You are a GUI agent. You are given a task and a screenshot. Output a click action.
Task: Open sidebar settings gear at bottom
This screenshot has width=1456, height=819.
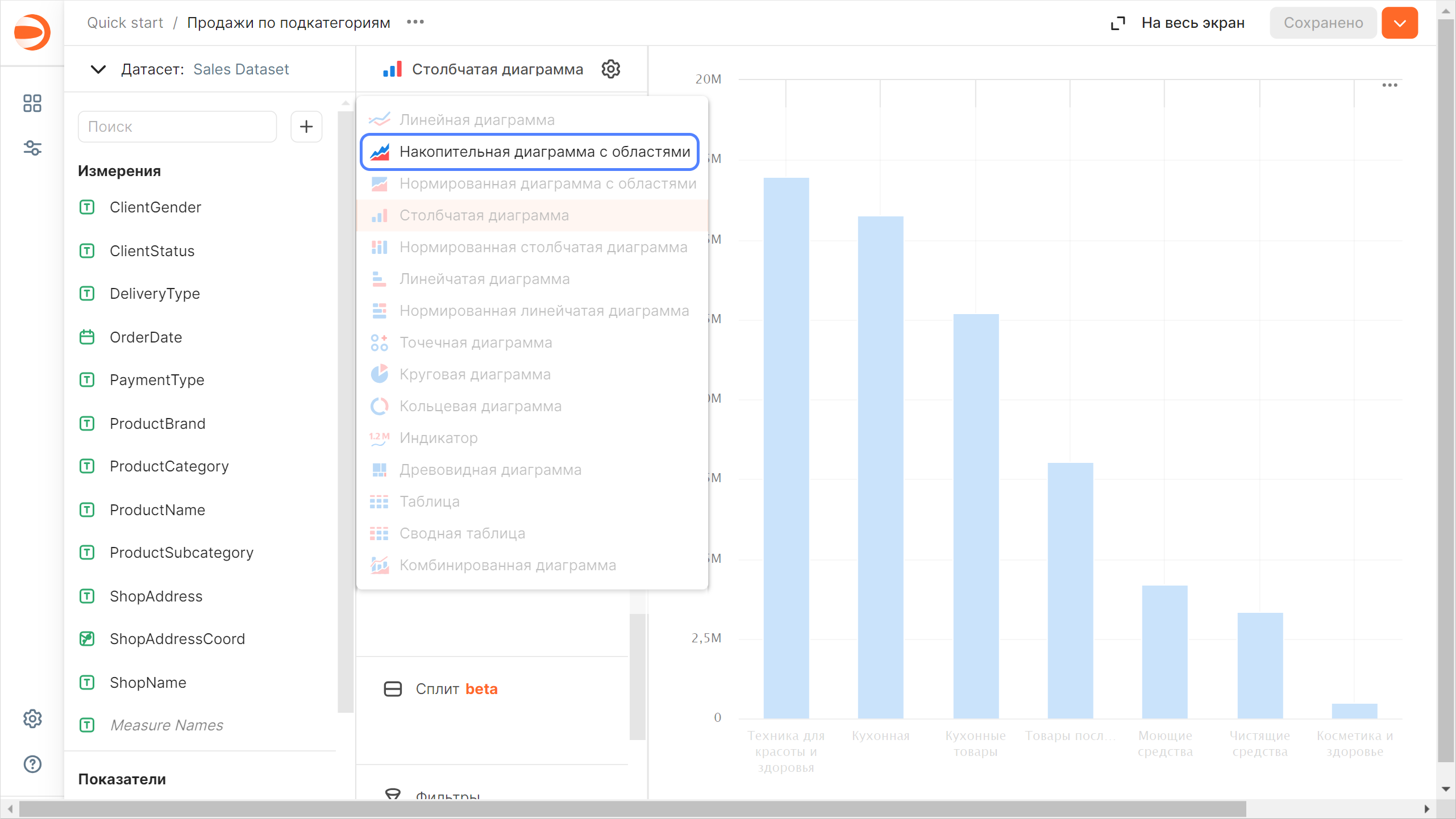tap(32, 718)
